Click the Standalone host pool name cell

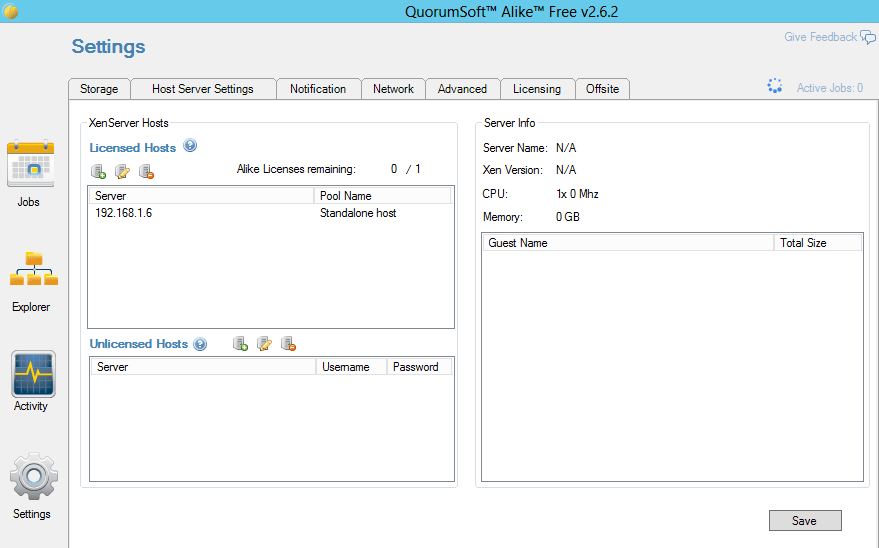[x=358, y=213]
